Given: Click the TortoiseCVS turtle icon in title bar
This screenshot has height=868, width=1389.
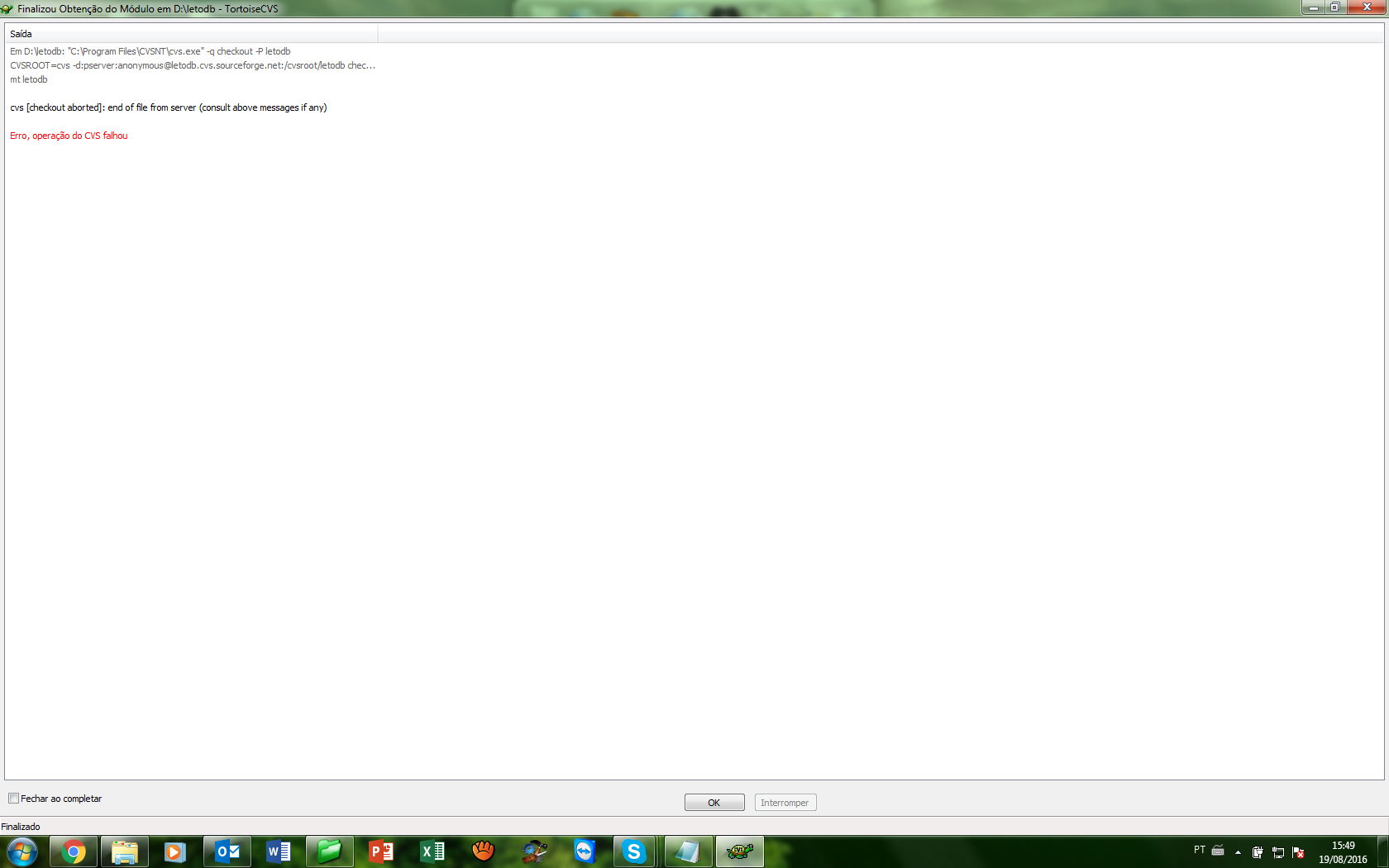Looking at the screenshot, I should click(7, 9).
